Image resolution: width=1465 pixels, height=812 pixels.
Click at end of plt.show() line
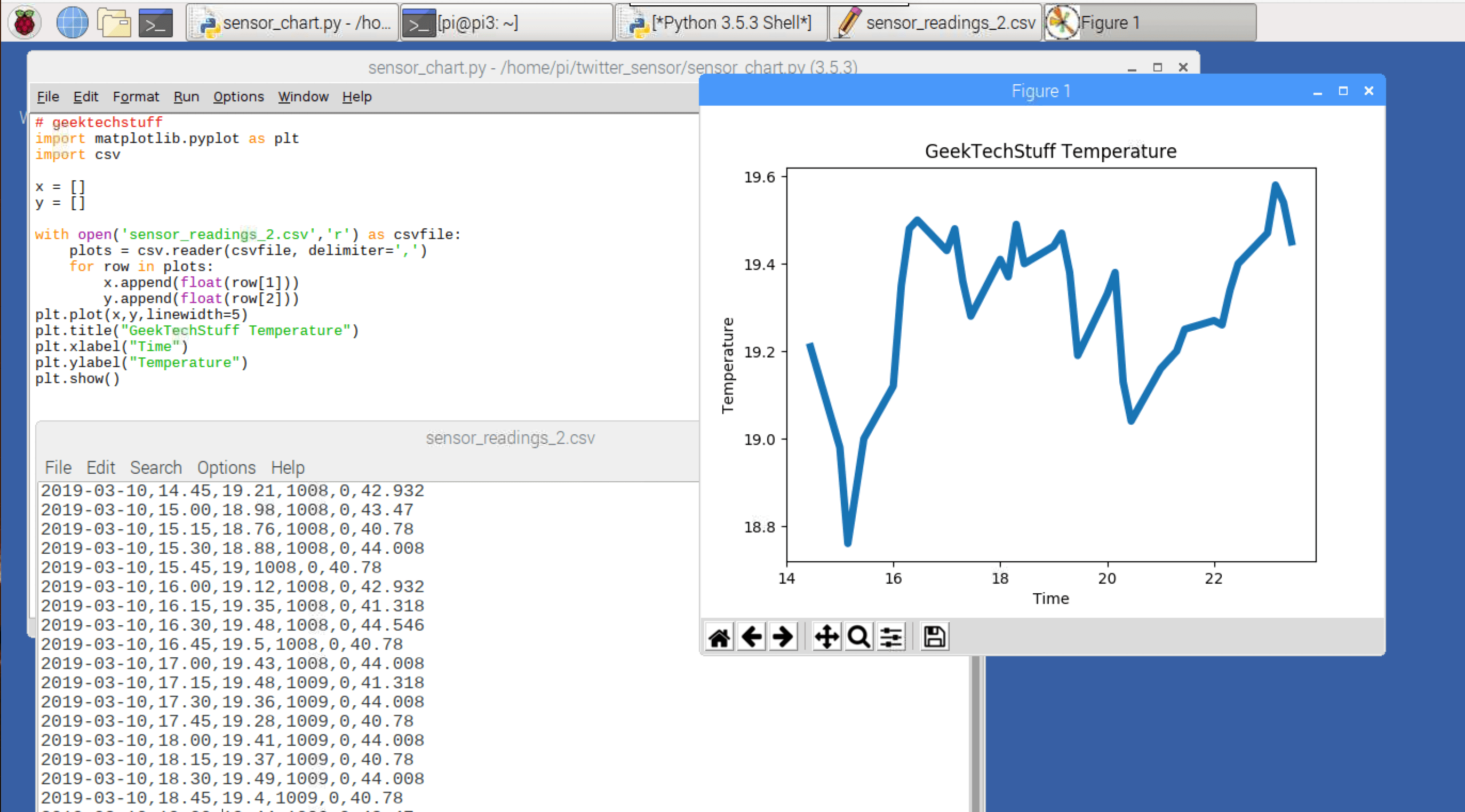[121, 379]
